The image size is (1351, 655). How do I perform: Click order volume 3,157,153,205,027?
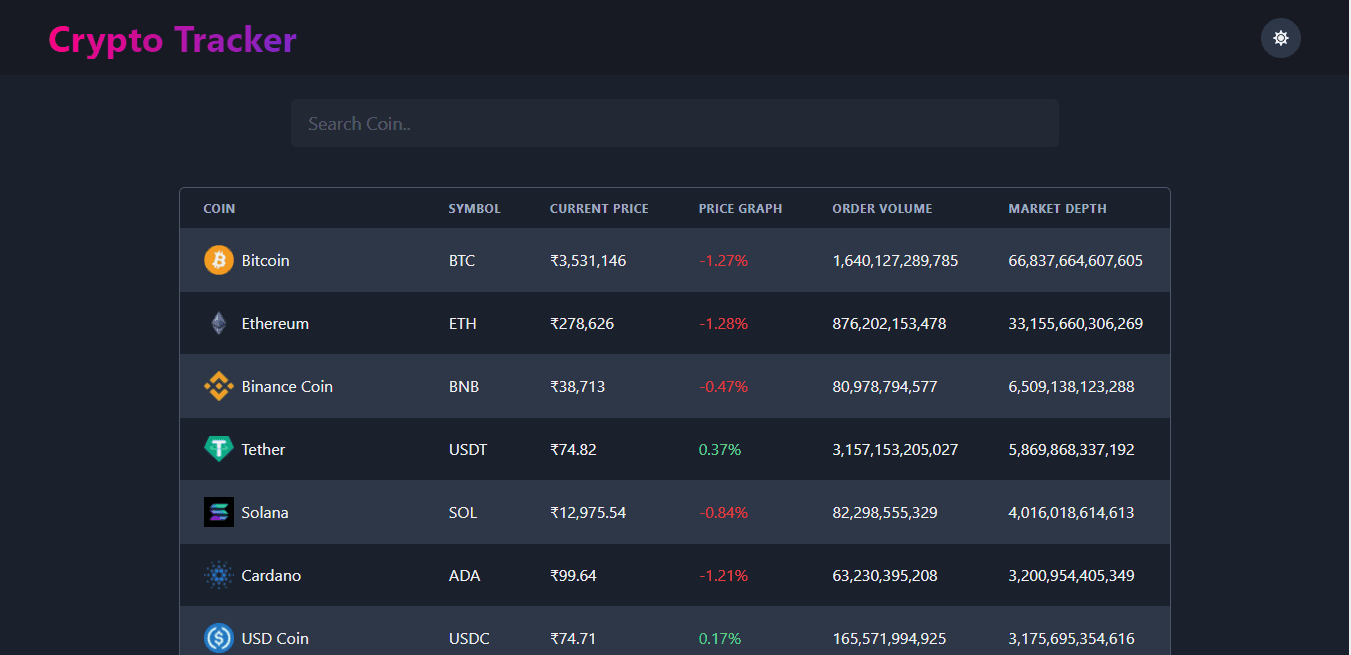pos(895,449)
